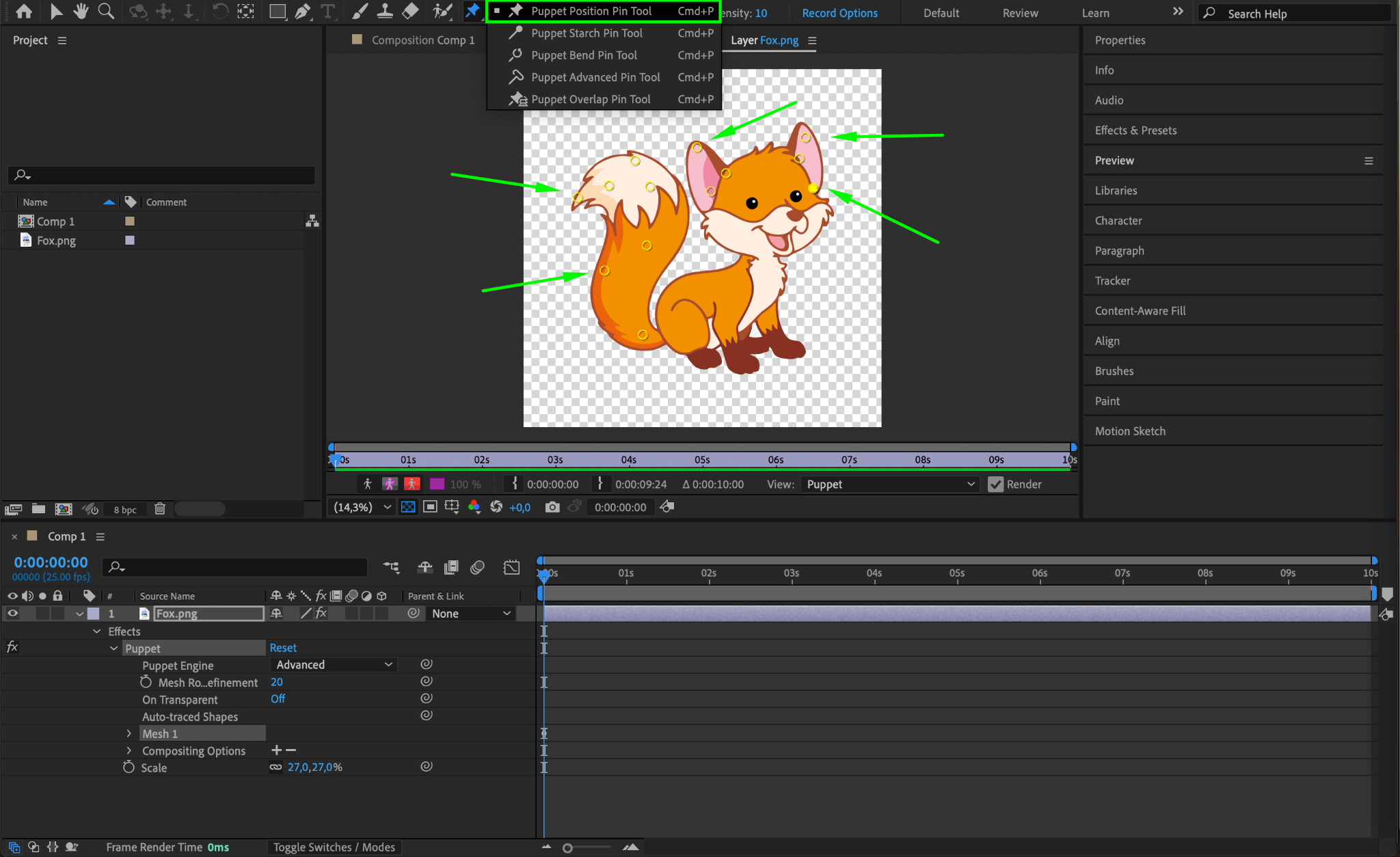Open the View Puppet dropdown

click(x=890, y=485)
